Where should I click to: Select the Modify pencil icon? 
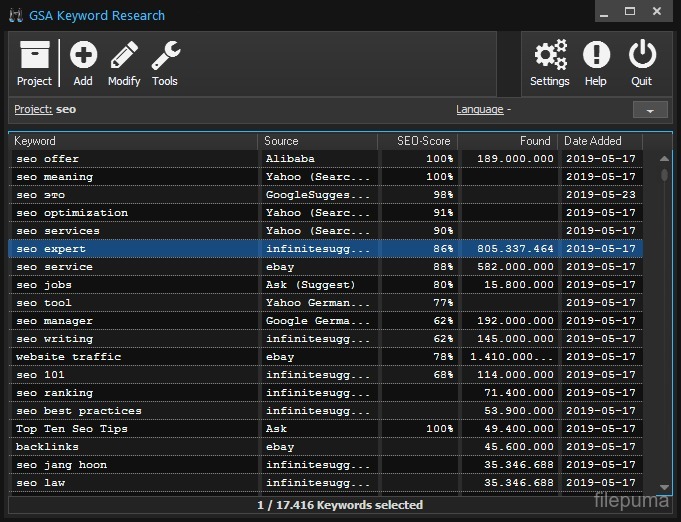(124, 56)
